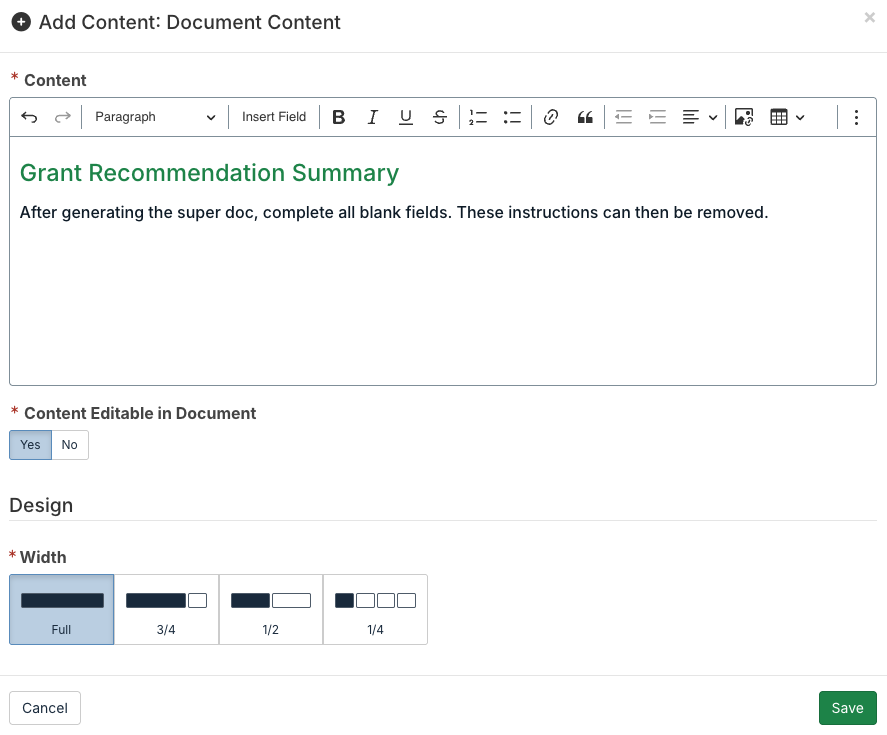The height and width of the screenshot is (735, 887).
Task: Select 3/4 width
Action: (166, 609)
